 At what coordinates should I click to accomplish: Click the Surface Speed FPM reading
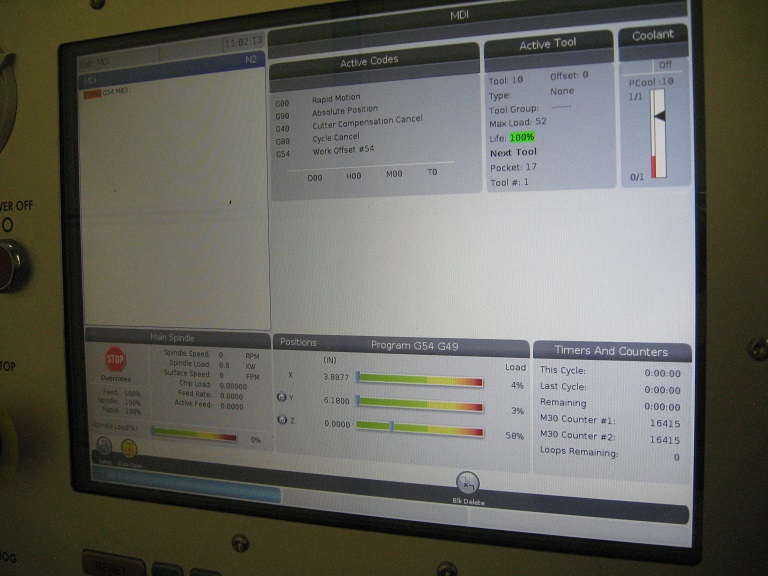coord(211,375)
